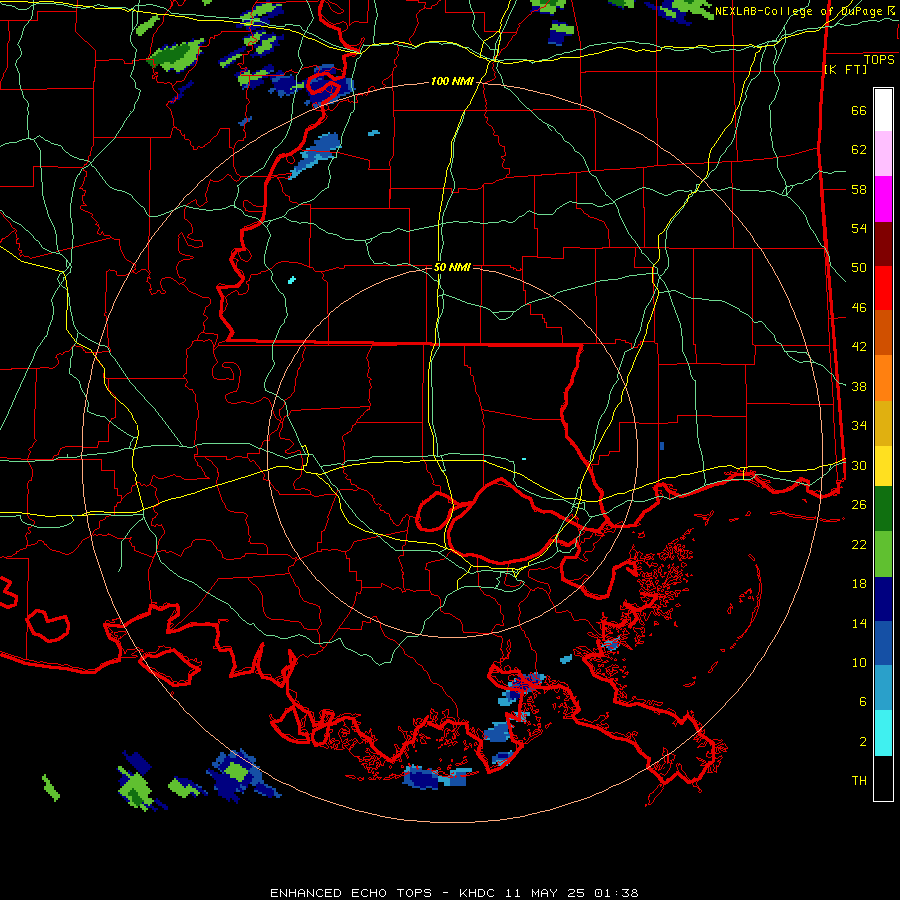900x900 pixels.
Task: Select the 54 scale label
Action: (x=859, y=228)
